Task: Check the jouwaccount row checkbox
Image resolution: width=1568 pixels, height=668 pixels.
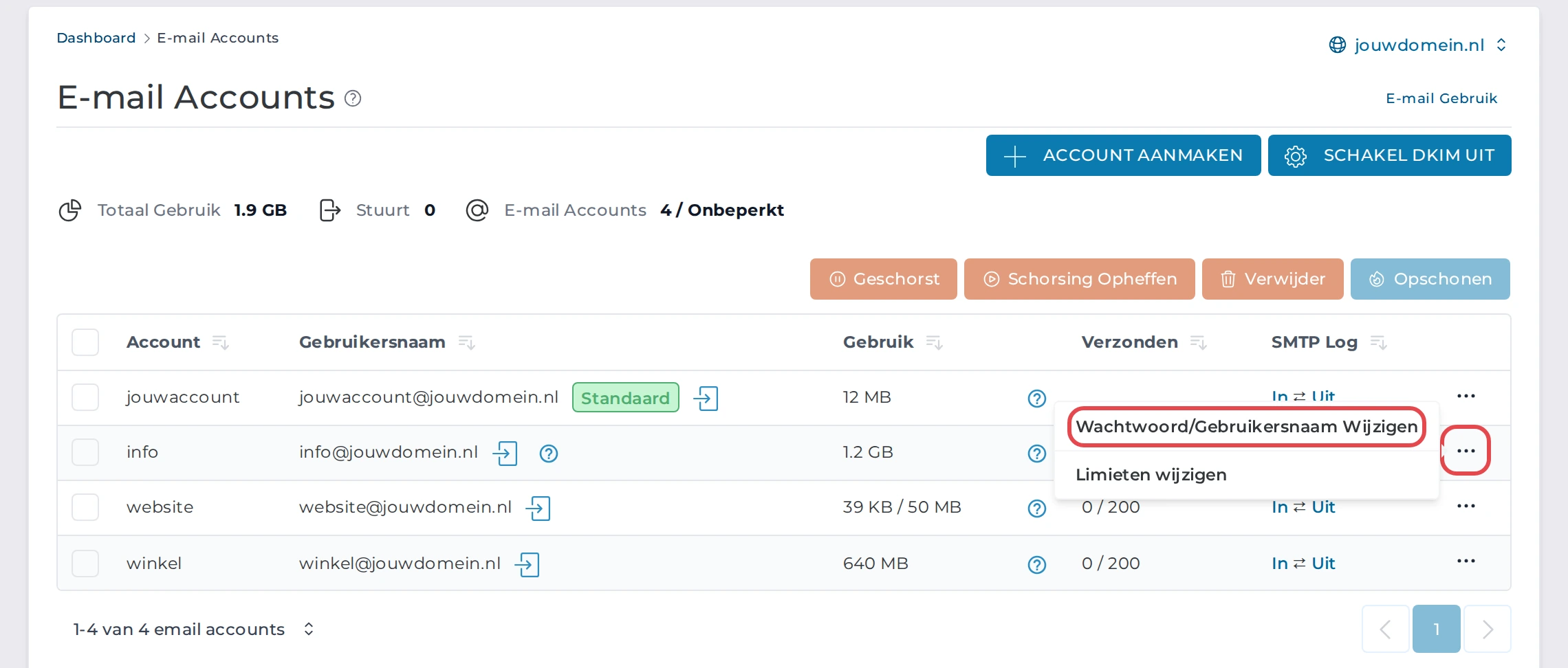Action: tap(85, 397)
